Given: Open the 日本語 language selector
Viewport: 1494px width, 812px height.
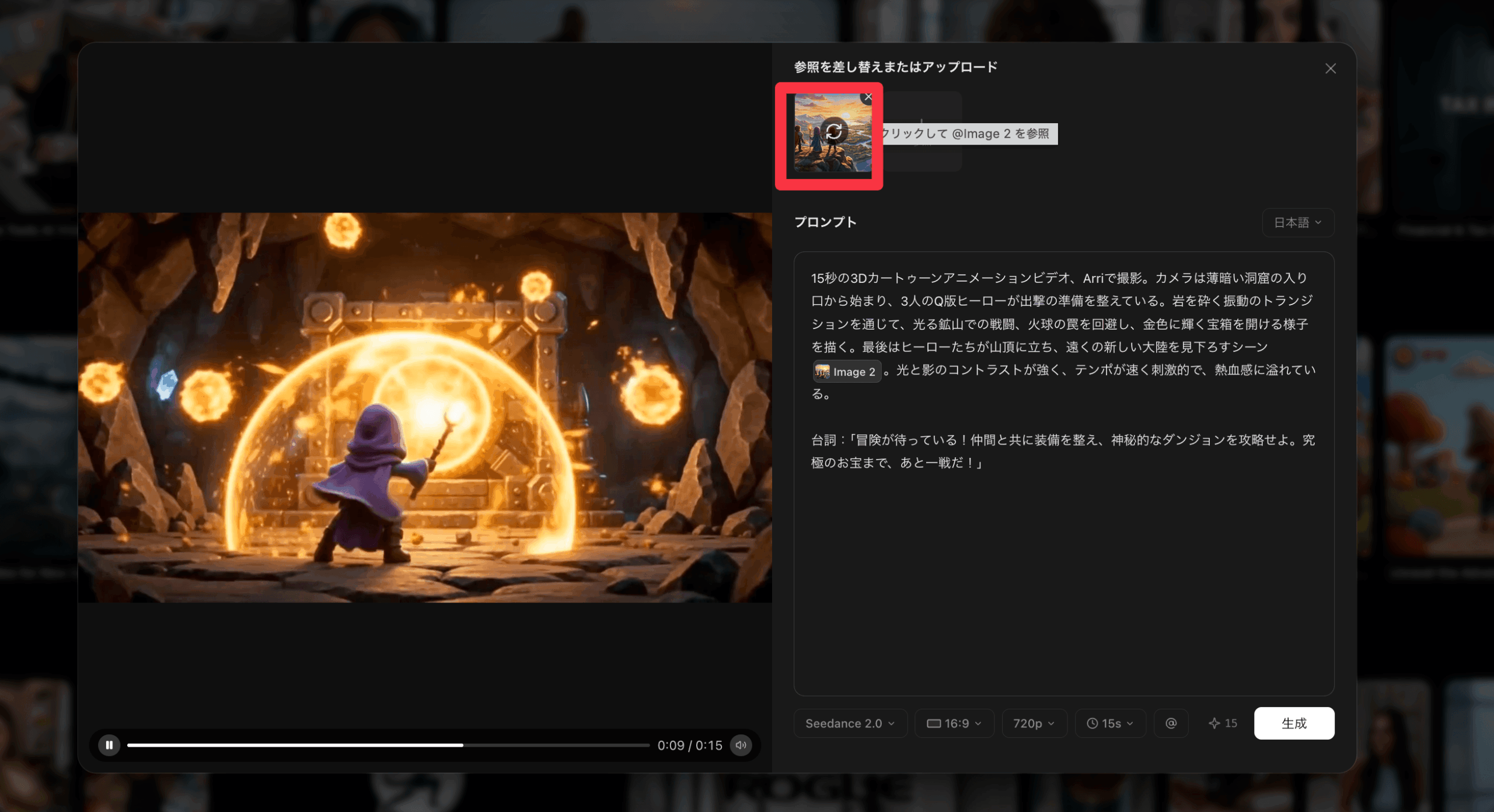Looking at the screenshot, I should (1297, 223).
